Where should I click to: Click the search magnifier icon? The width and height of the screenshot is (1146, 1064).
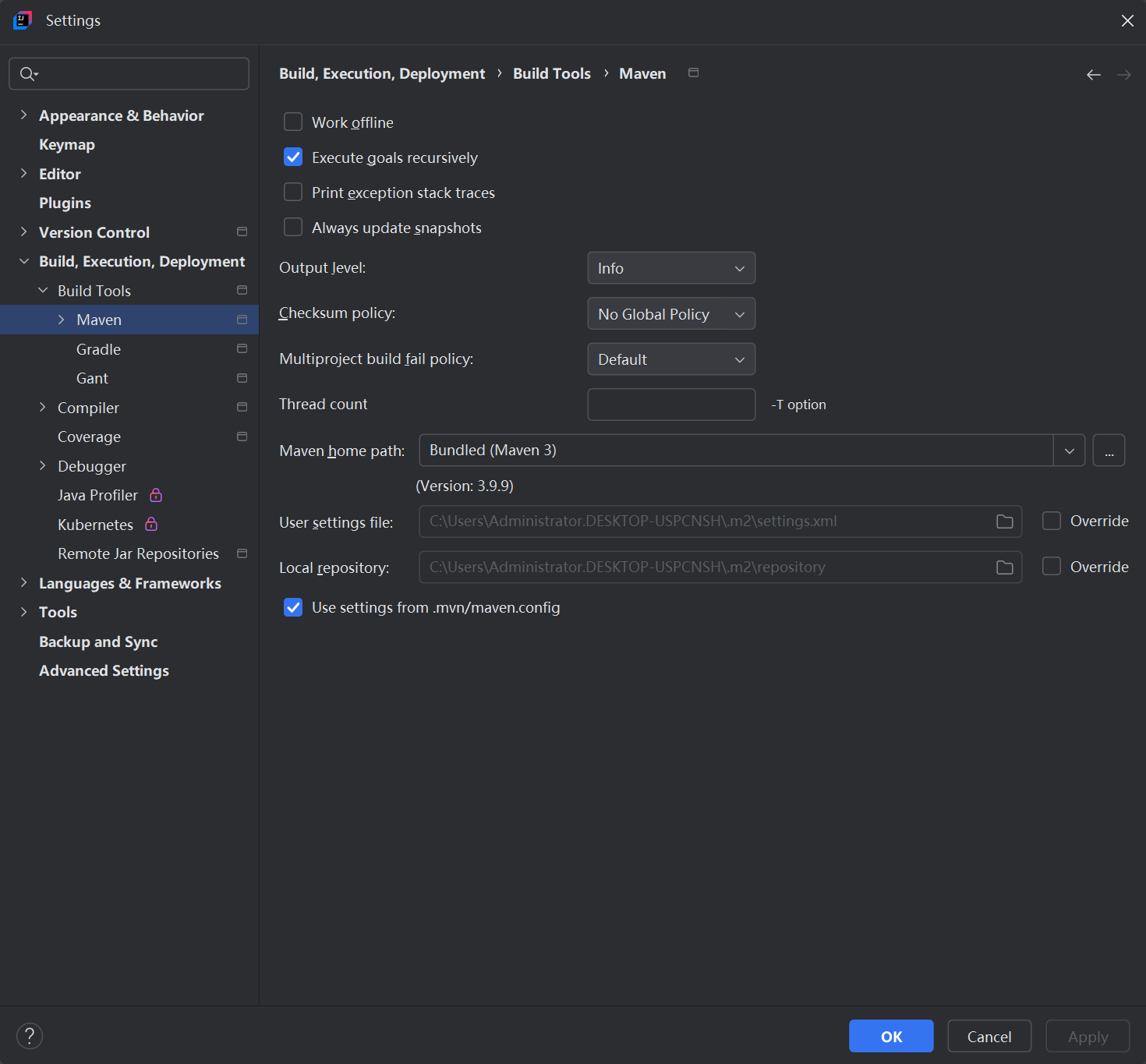coord(29,73)
